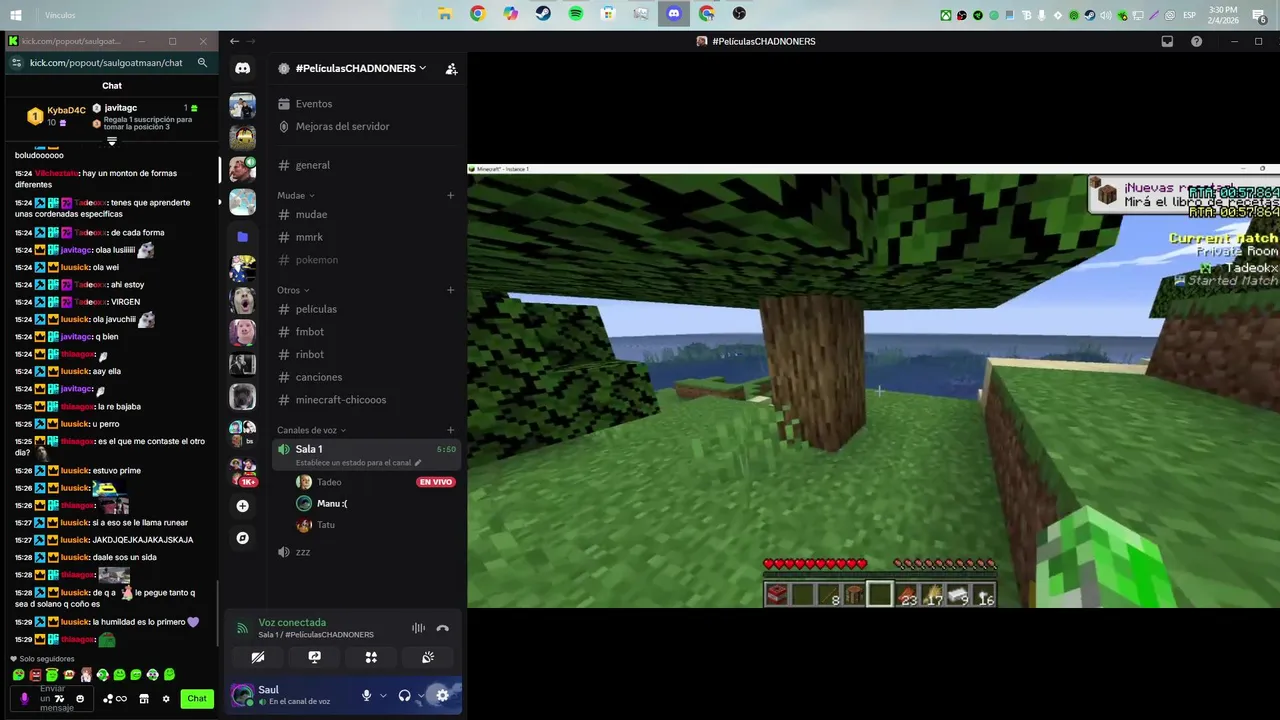
Task: Open Steam from Windows taskbar
Action: (543, 14)
